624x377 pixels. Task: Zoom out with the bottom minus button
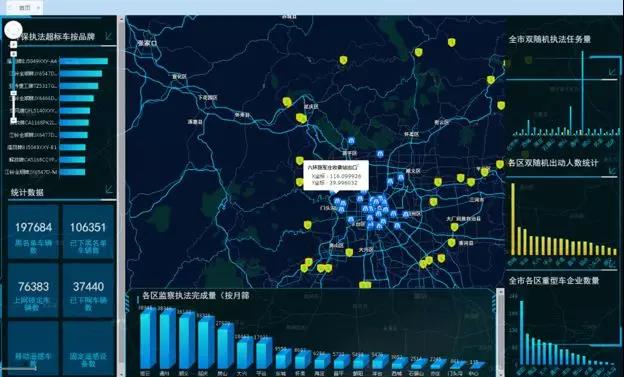pyautogui.click(x=14, y=119)
